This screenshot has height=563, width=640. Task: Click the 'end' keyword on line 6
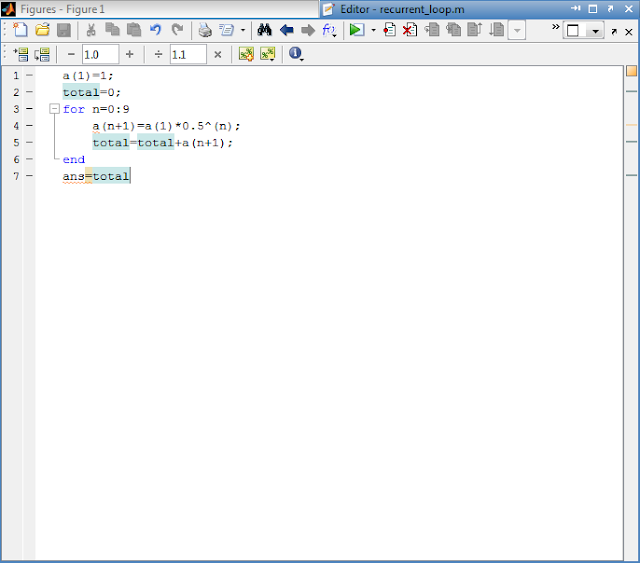click(73, 160)
